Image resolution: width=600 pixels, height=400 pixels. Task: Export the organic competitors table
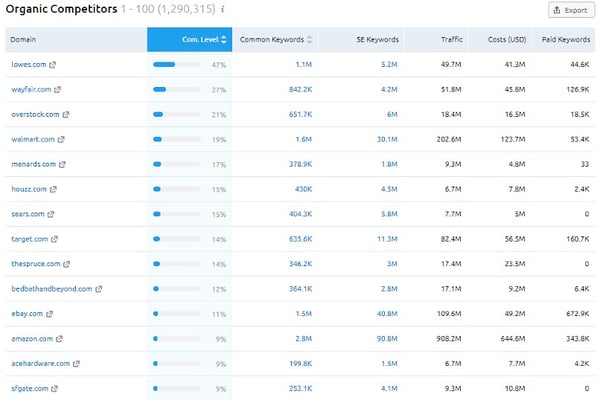coord(571,10)
